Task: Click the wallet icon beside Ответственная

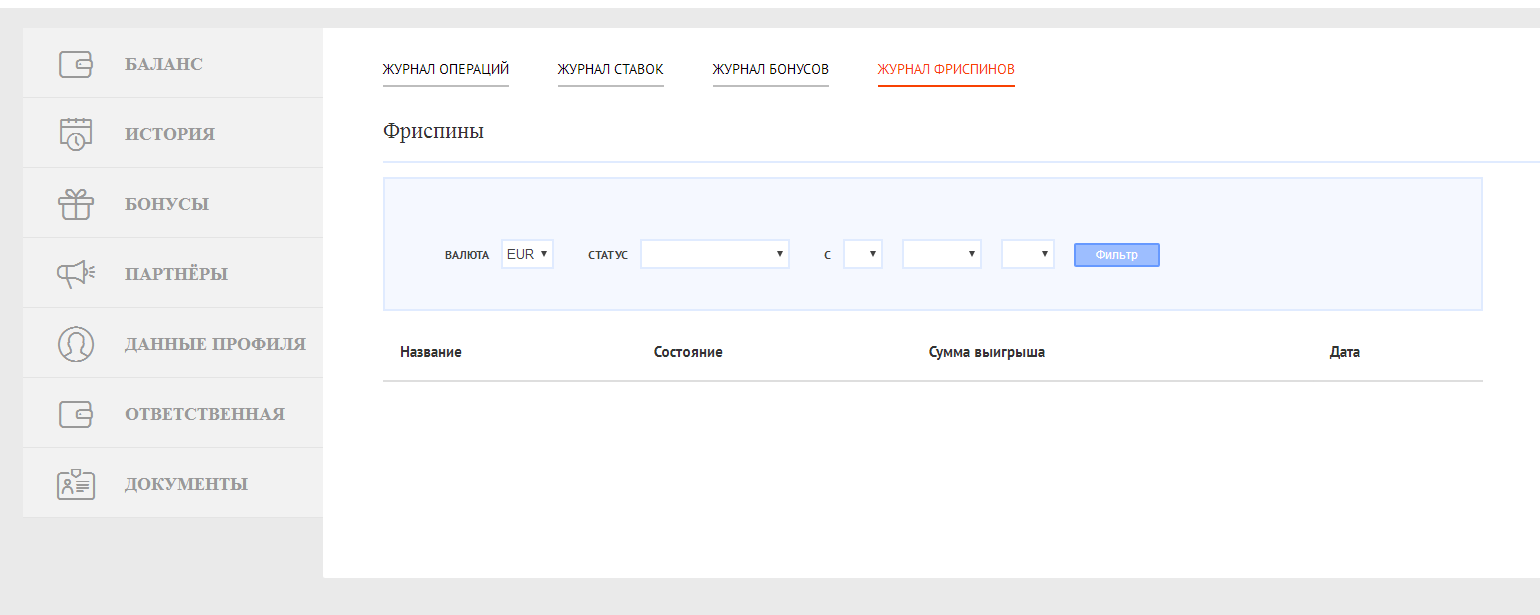Action: [76, 414]
